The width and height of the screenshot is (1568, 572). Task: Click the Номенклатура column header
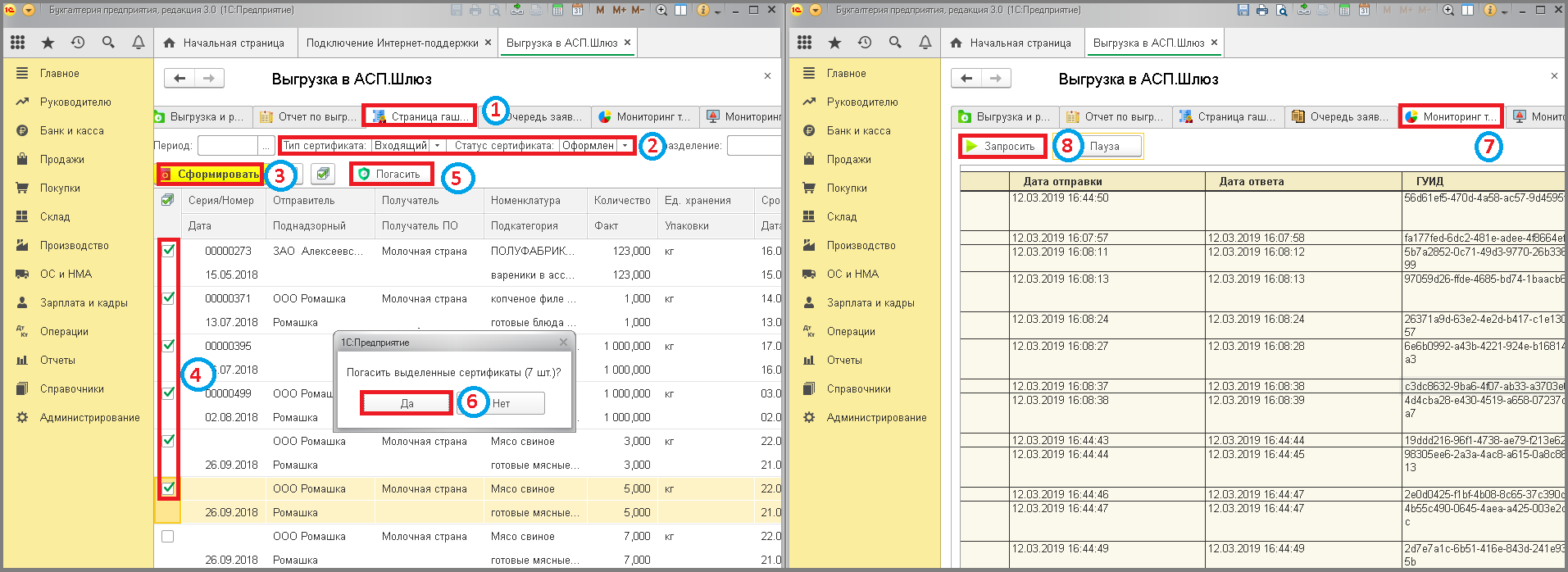click(x=534, y=200)
